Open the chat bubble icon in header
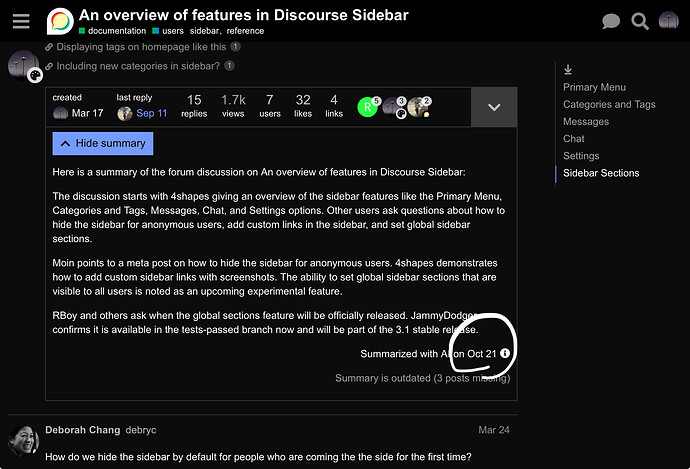The image size is (690, 469). (611, 21)
